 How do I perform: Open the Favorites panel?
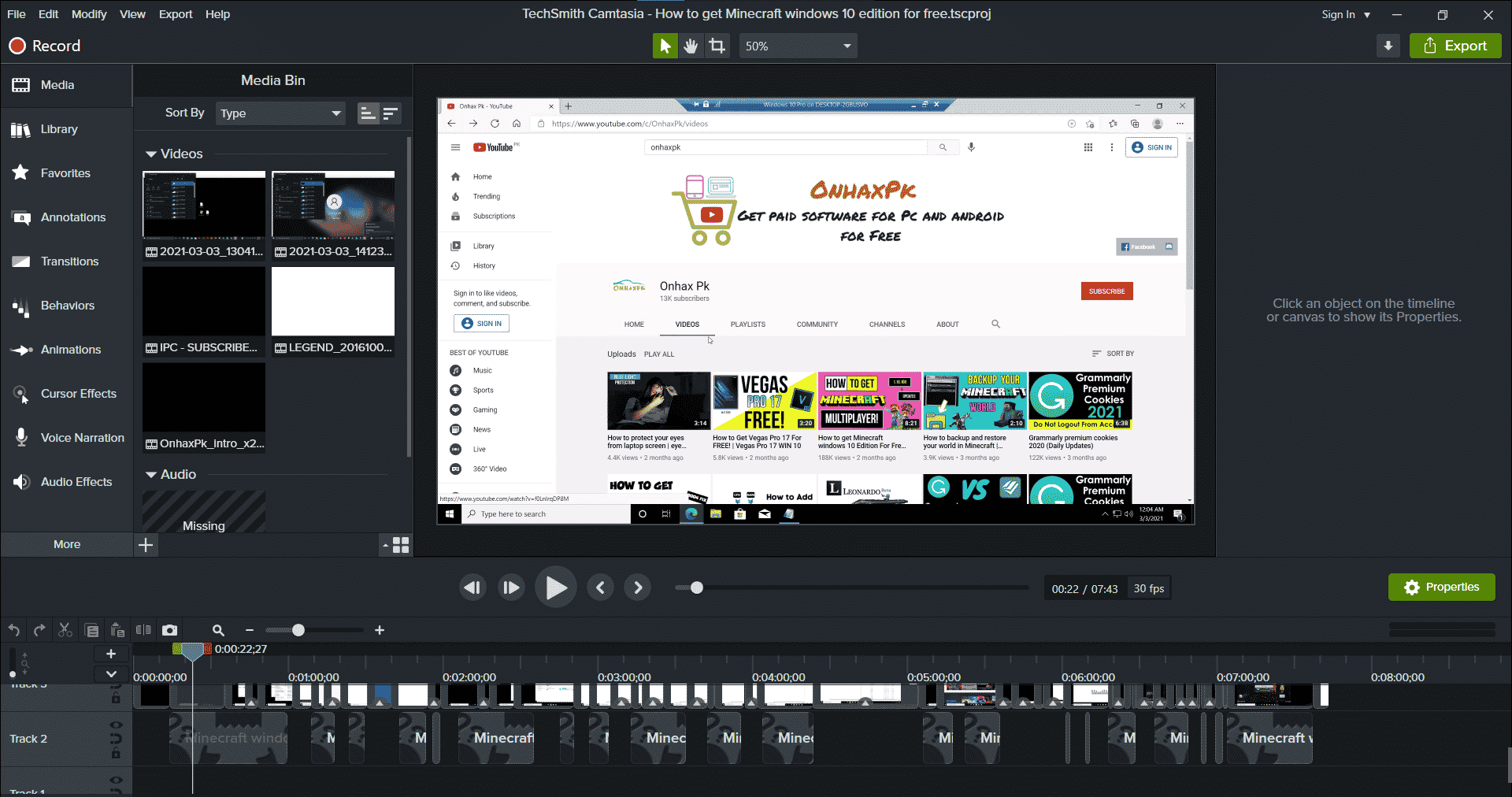pos(66,173)
